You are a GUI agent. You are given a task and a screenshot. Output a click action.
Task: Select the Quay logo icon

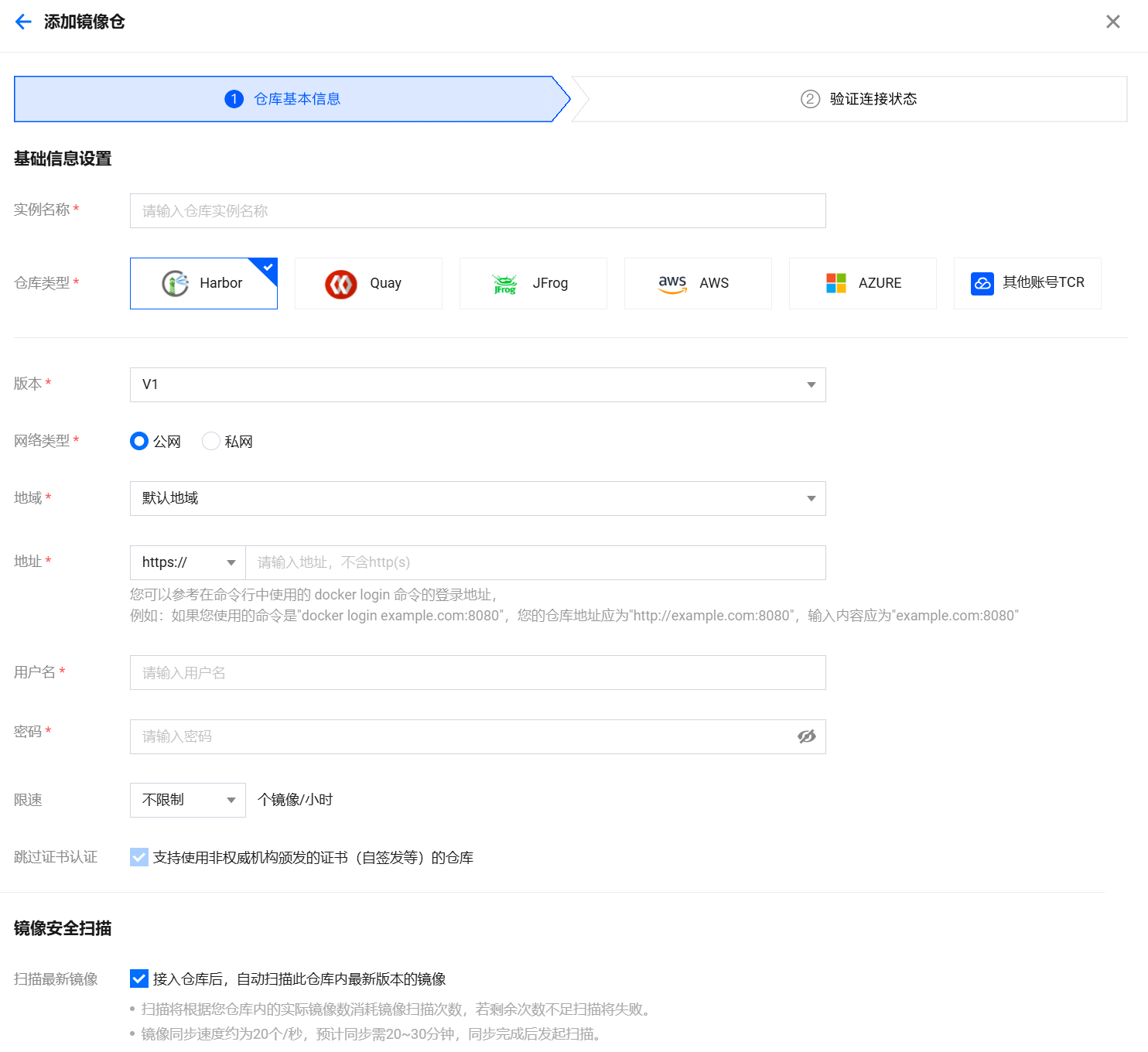click(x=341, y=284)
